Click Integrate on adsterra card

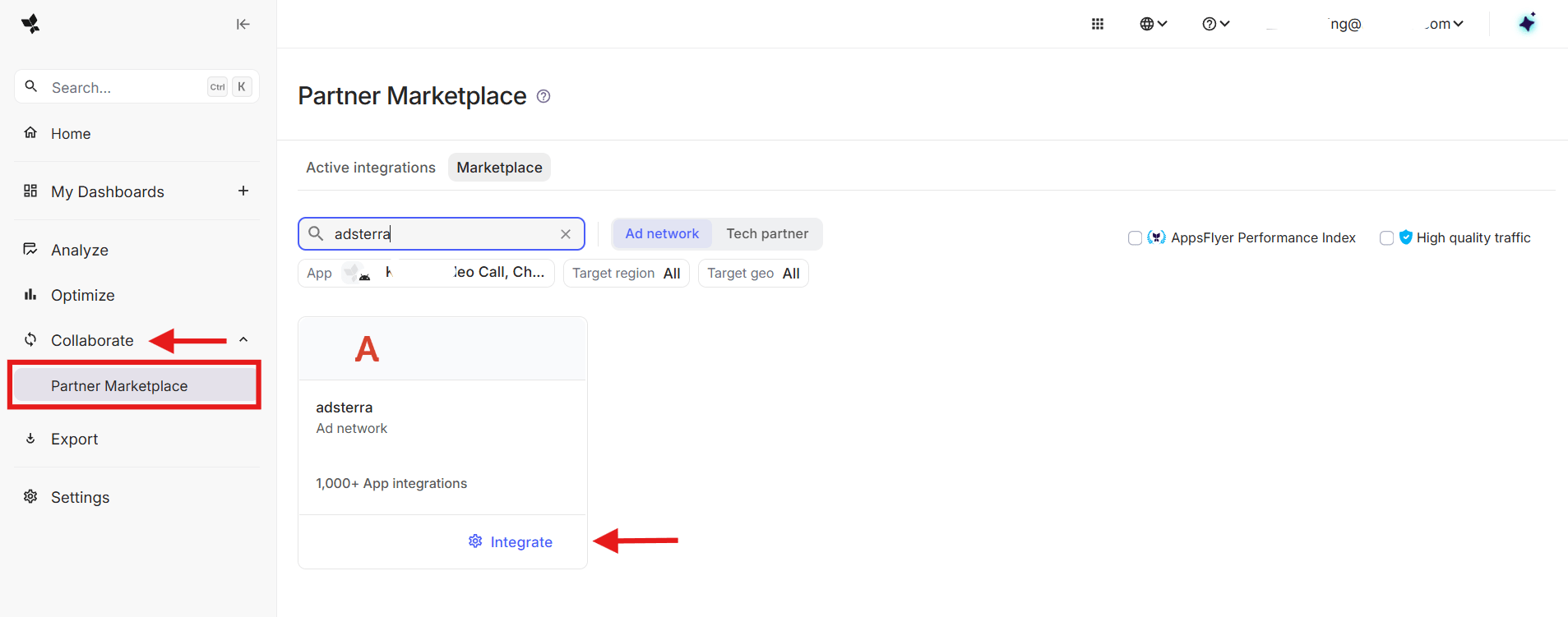[x=511, y=541]
